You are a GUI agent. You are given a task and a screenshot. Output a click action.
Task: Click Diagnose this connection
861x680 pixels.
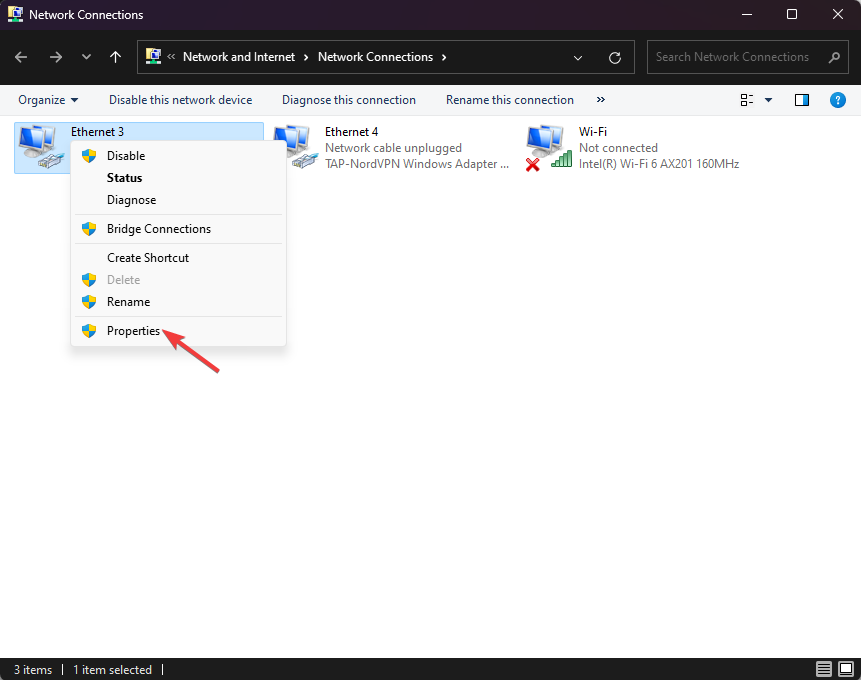pyautogui.click(x=348, y=100)
